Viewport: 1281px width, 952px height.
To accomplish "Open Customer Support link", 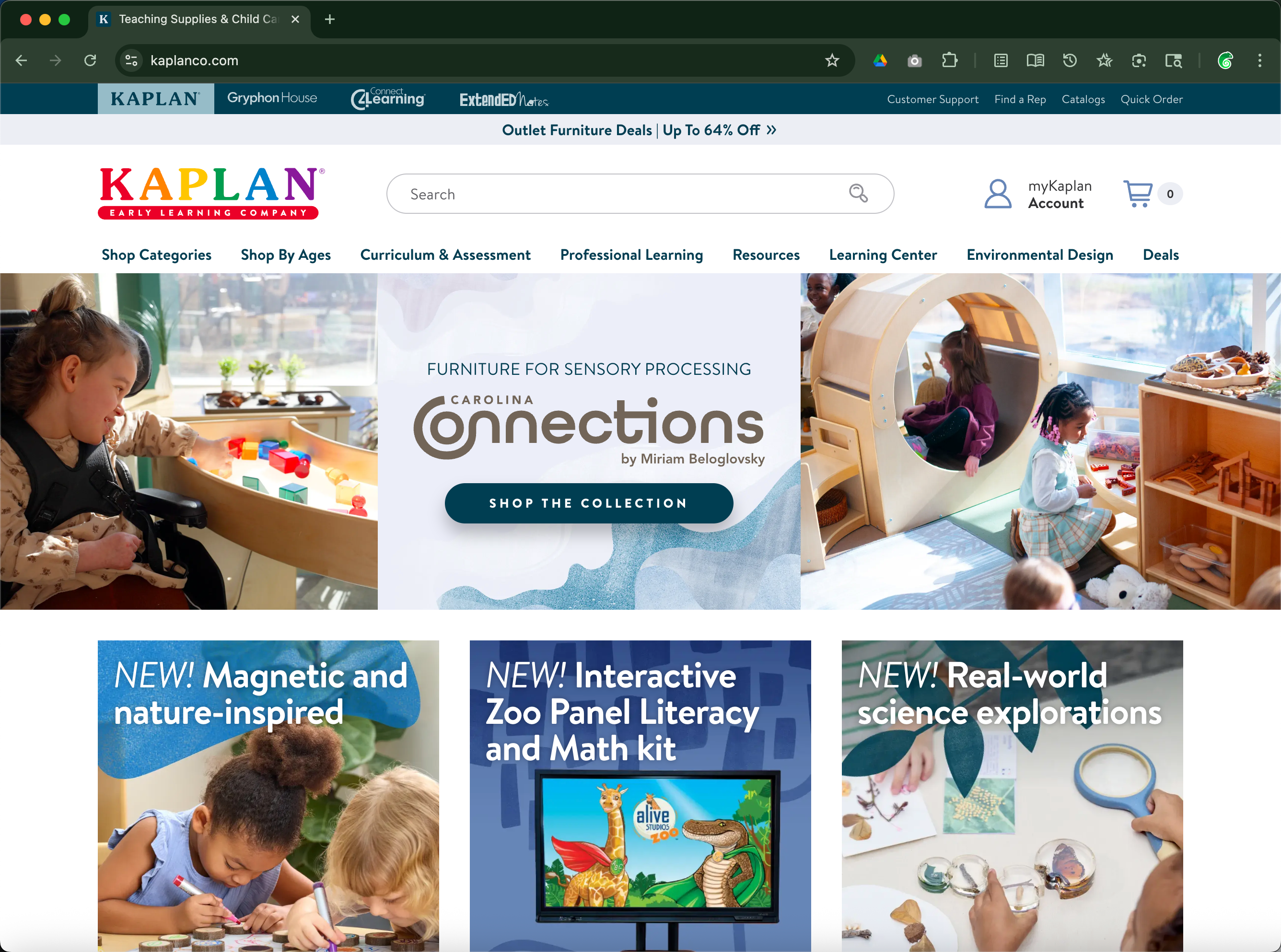I will 932,99.
